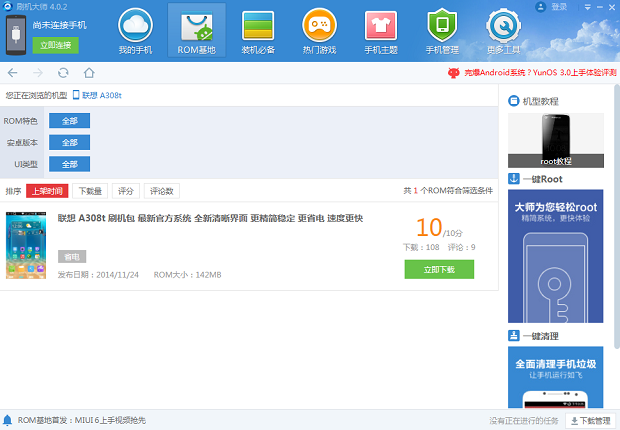
Task: Sort ROMs by 上架时间
Action: pyautogui.click(x=47, y=191)
